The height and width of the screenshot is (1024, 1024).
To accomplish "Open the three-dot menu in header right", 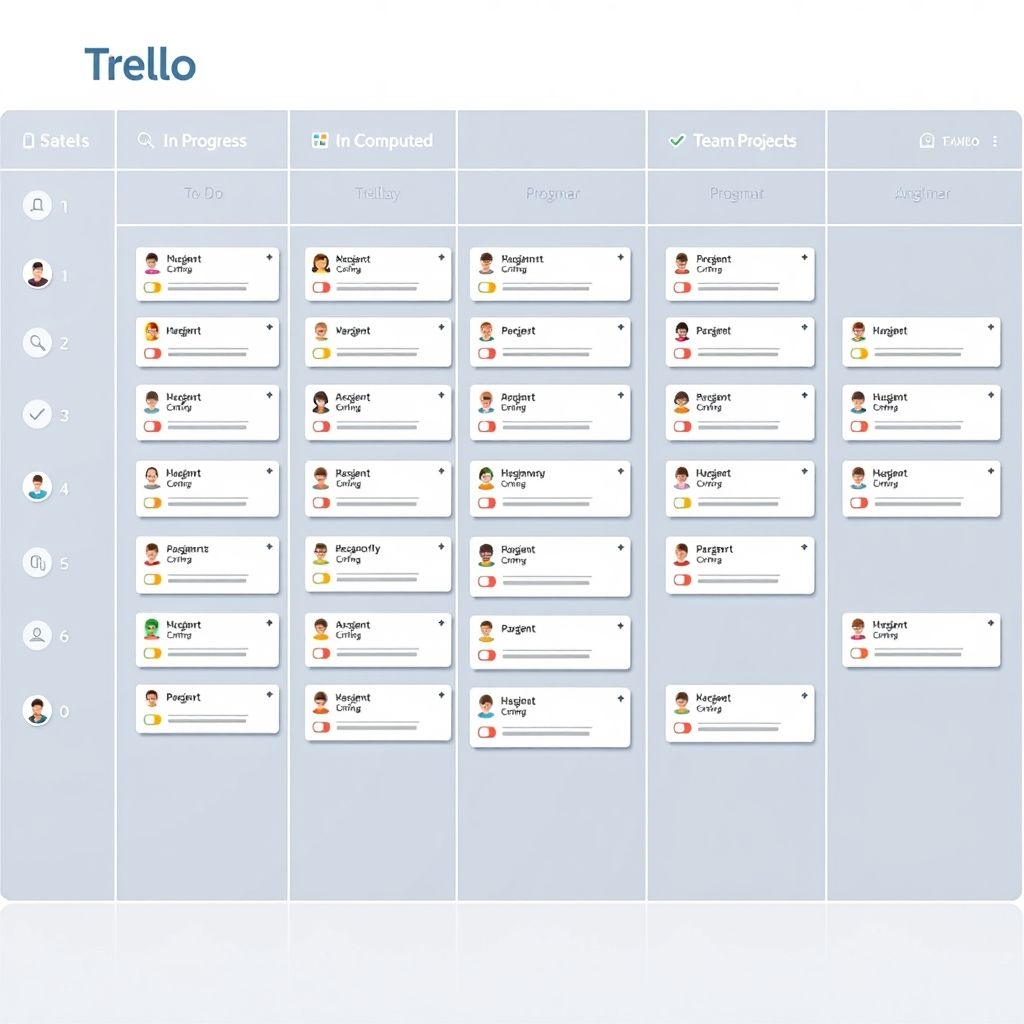I will [x=995, y=141].
